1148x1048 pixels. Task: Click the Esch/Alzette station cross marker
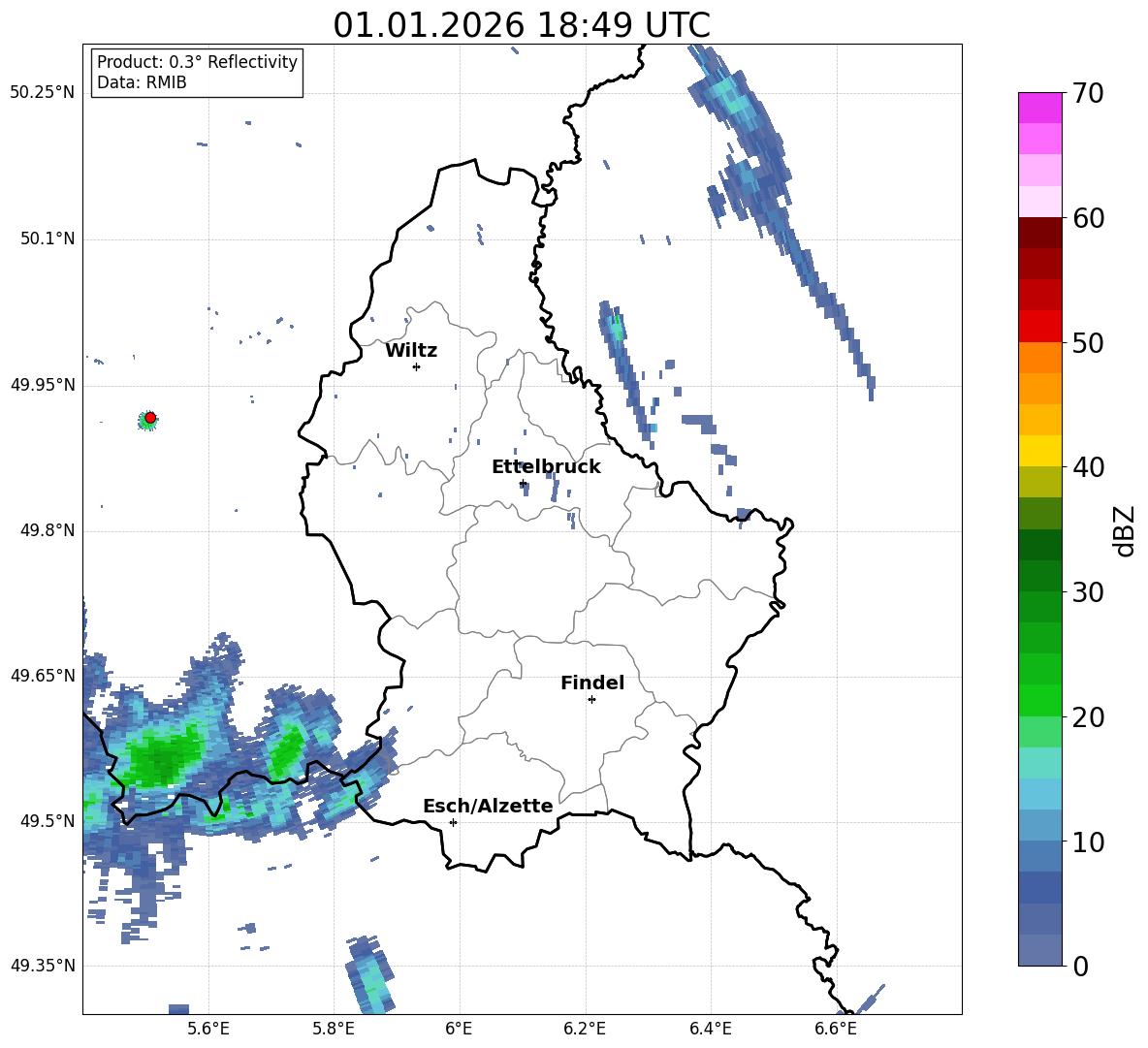(453, 822)
